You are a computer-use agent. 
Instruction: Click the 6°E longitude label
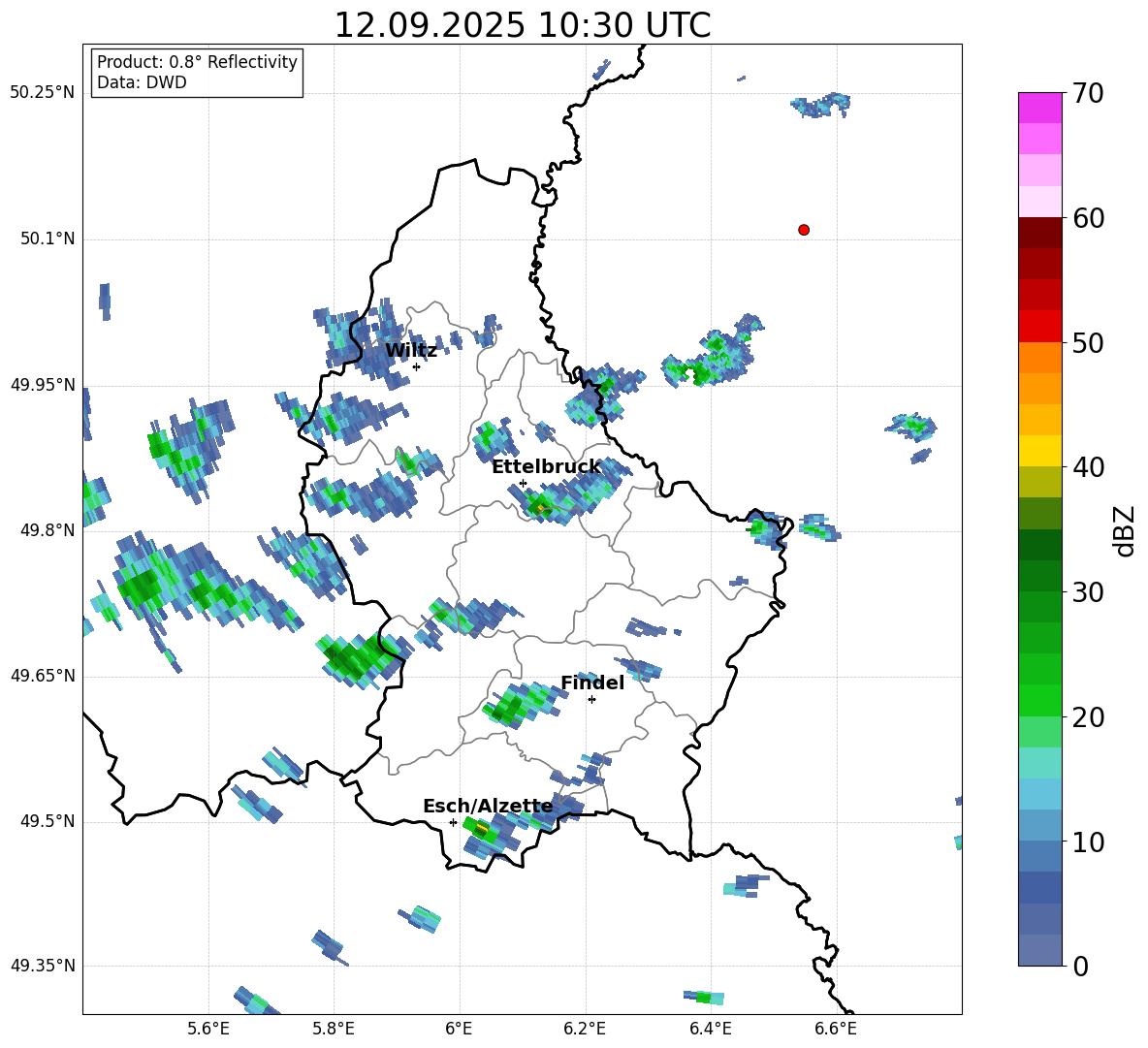459,1029
